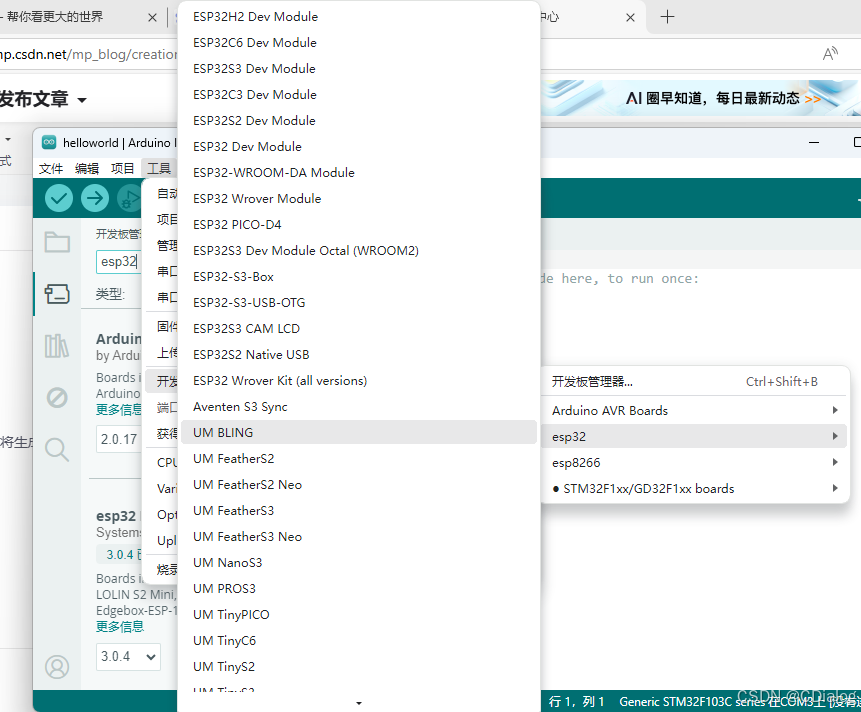Select ESP32 Dev Module board
This screenshot has width=861, height=712.
pyautogui.click(x=359, y=147)
